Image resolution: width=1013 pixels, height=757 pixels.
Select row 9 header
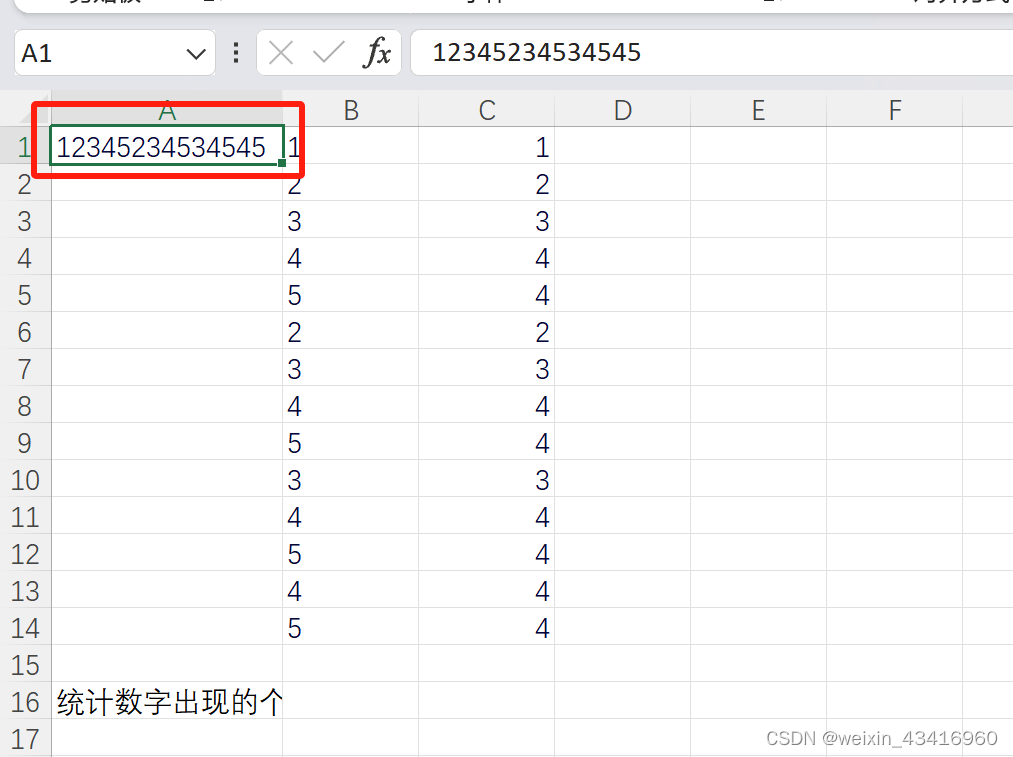[25, 444]
